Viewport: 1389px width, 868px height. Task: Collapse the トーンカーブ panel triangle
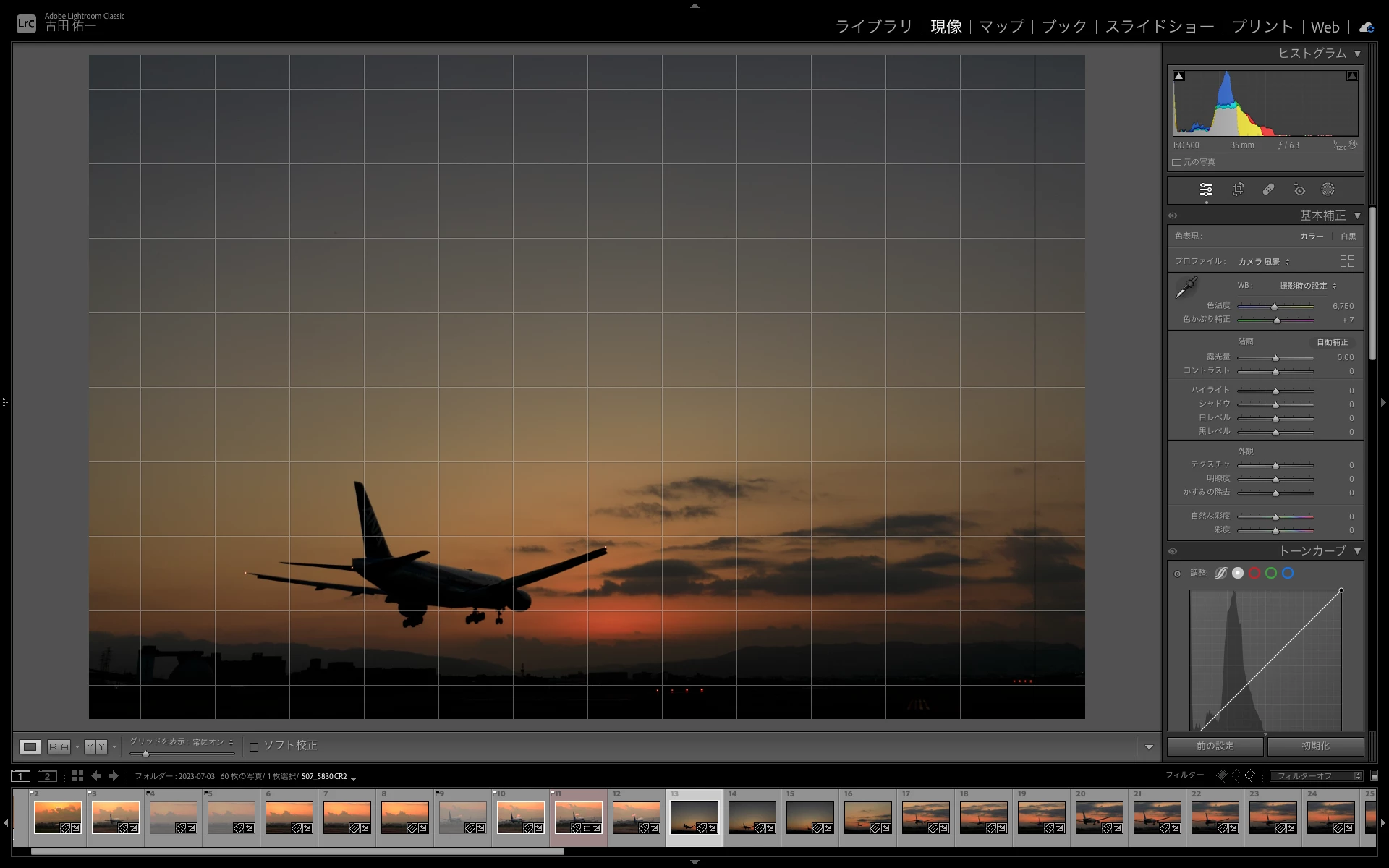1357,551
